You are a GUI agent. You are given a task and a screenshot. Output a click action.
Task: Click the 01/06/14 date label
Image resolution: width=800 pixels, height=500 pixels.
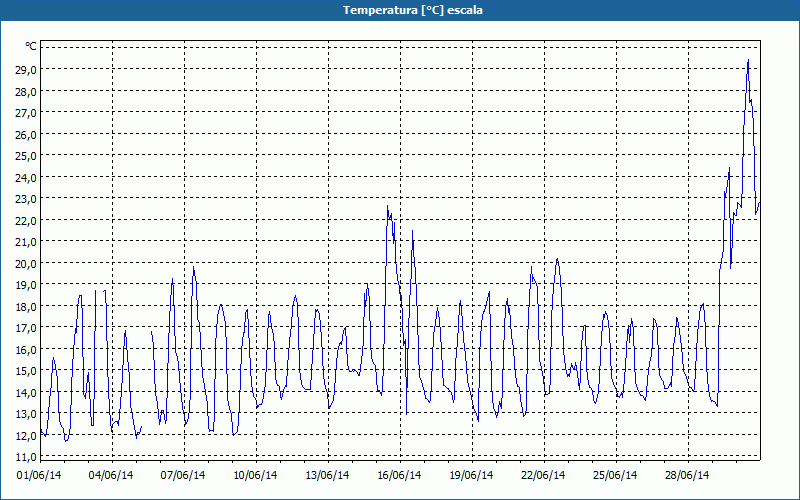coord(39,476)
